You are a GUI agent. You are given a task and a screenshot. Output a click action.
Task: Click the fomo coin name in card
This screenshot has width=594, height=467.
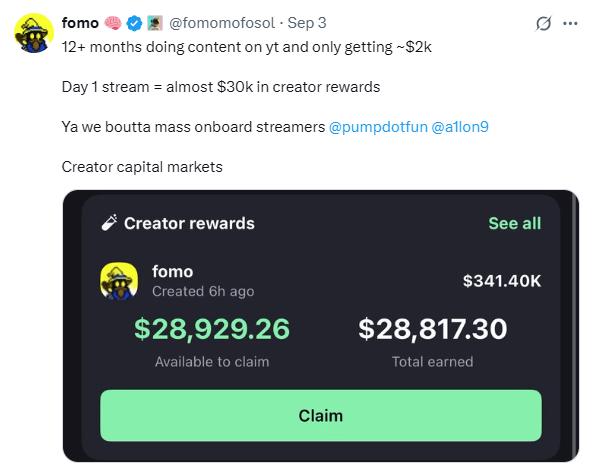pyautogui.click(x=173, y=272)
